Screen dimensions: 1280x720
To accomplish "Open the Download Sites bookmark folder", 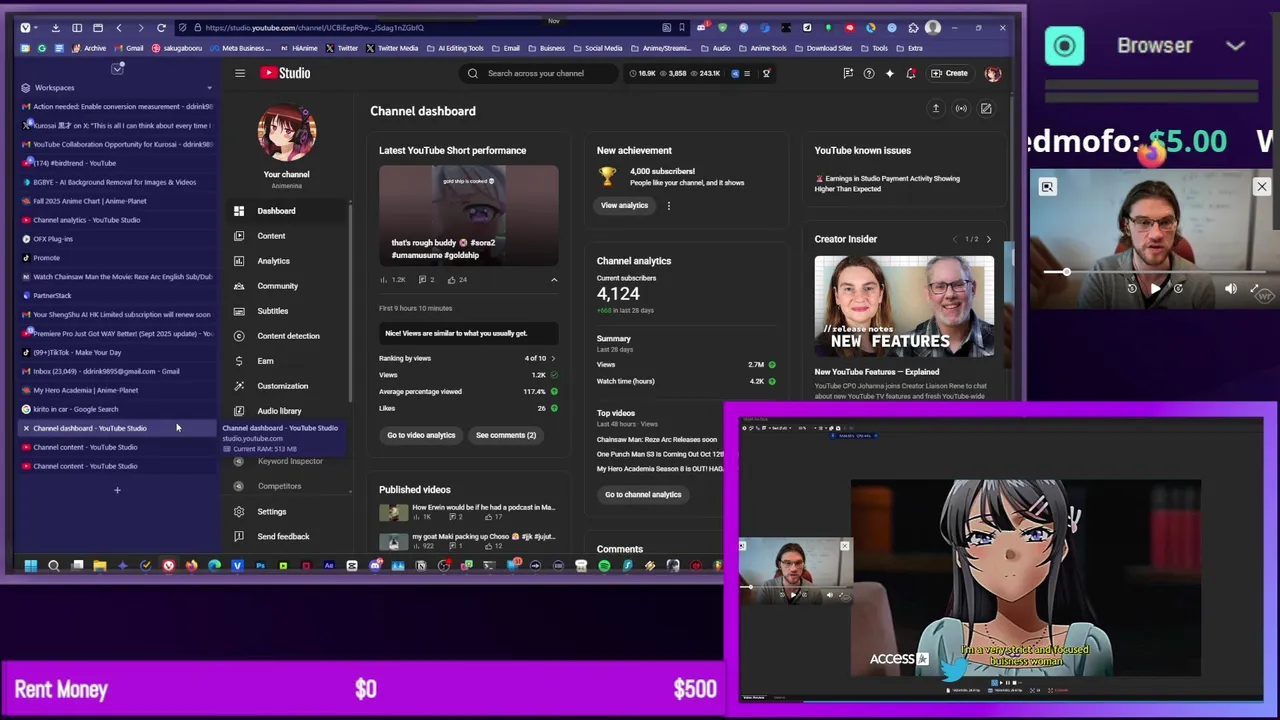I will tap(824, 48).
